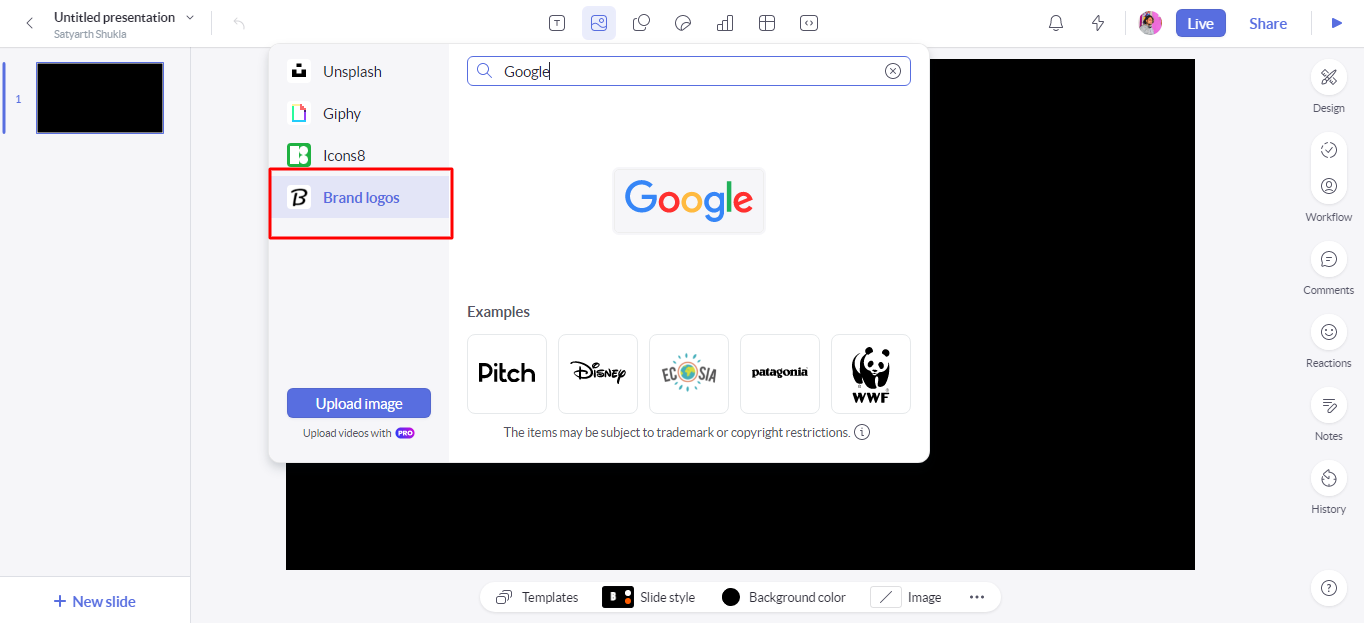Click the lightning bolt quick actions icon

pos(1098,23)
